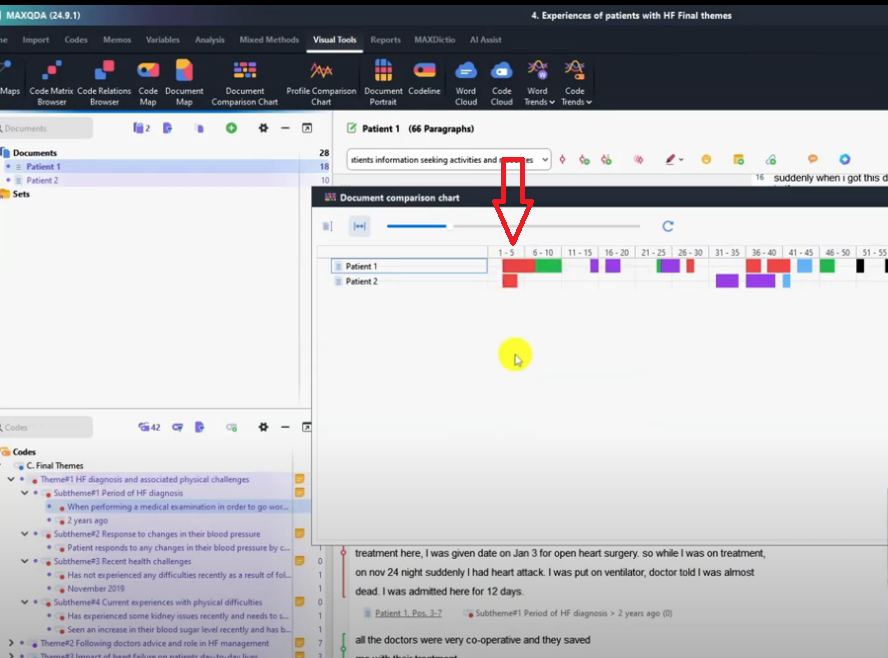Screen dimensions: 888x658
Task: Select Patient 1 in Documents tree
Action: (43, 166)
